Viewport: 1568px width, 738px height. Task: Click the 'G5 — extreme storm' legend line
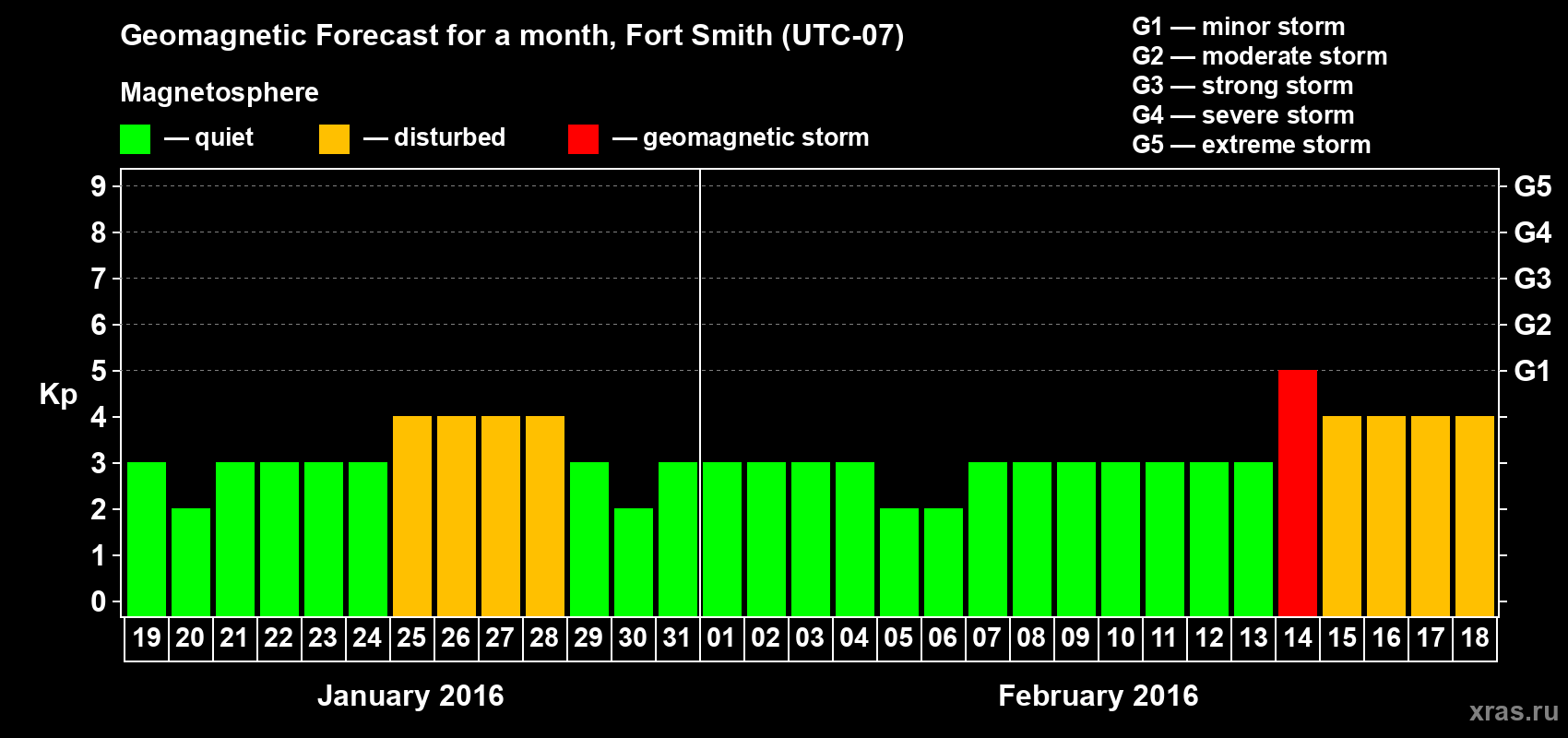pos(1252,145)
